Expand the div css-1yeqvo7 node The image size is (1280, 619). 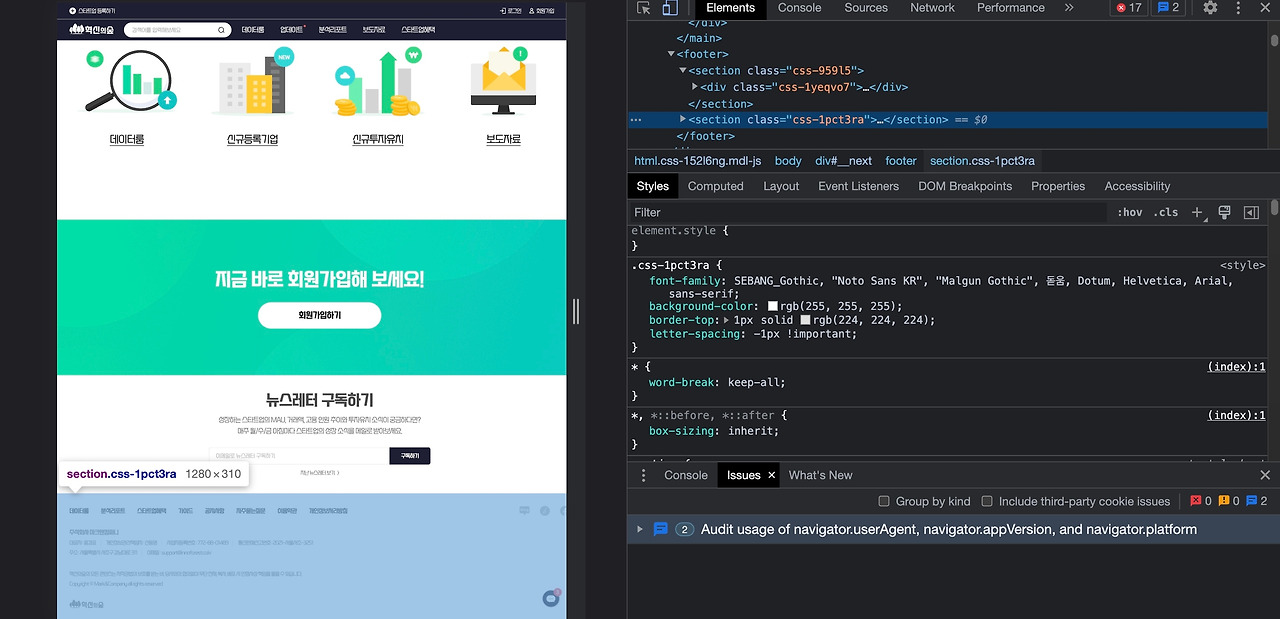[695, 87]
